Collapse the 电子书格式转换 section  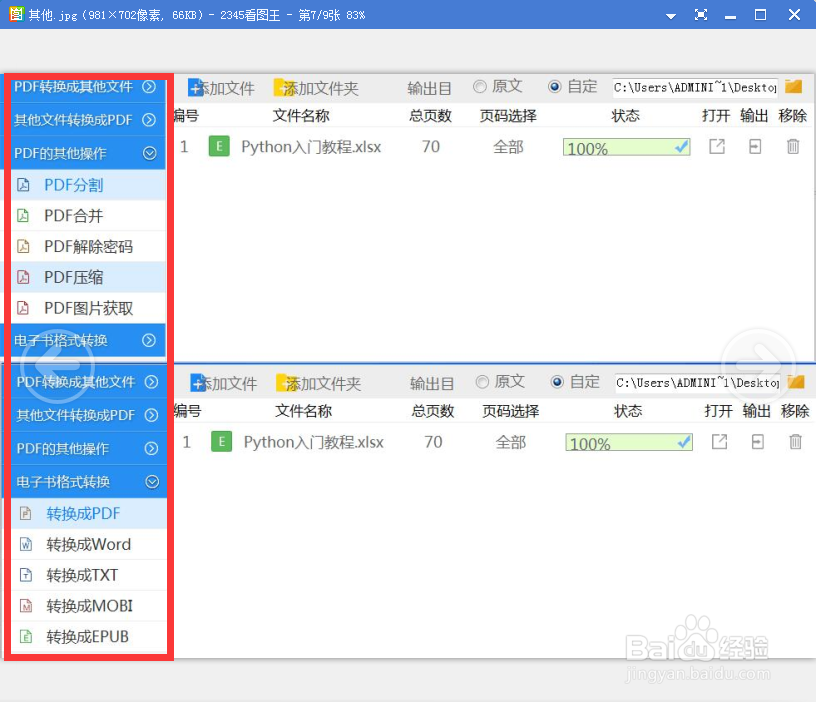point(152,481)
